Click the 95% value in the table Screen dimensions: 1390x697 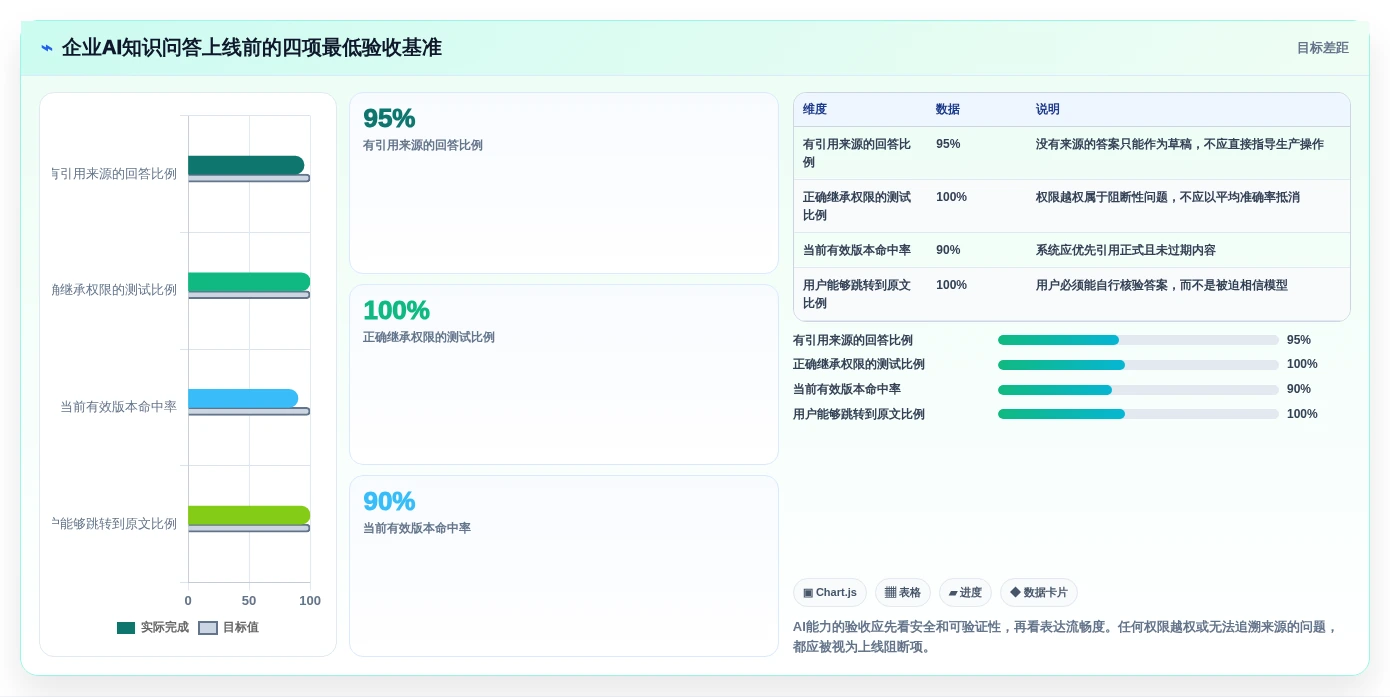coord(948,144)
